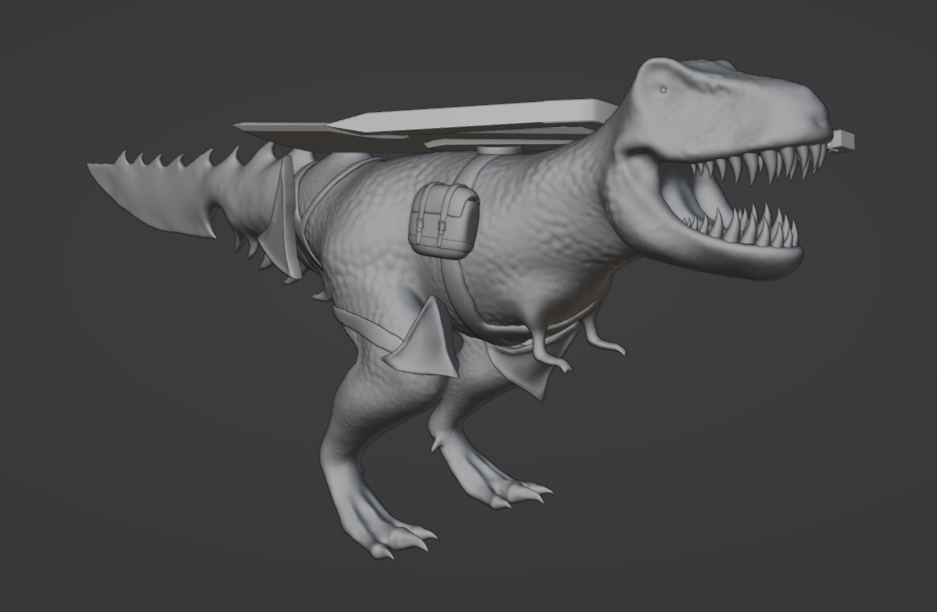Select the large sword on the dinosaur's back

click(x=425, y=126)
